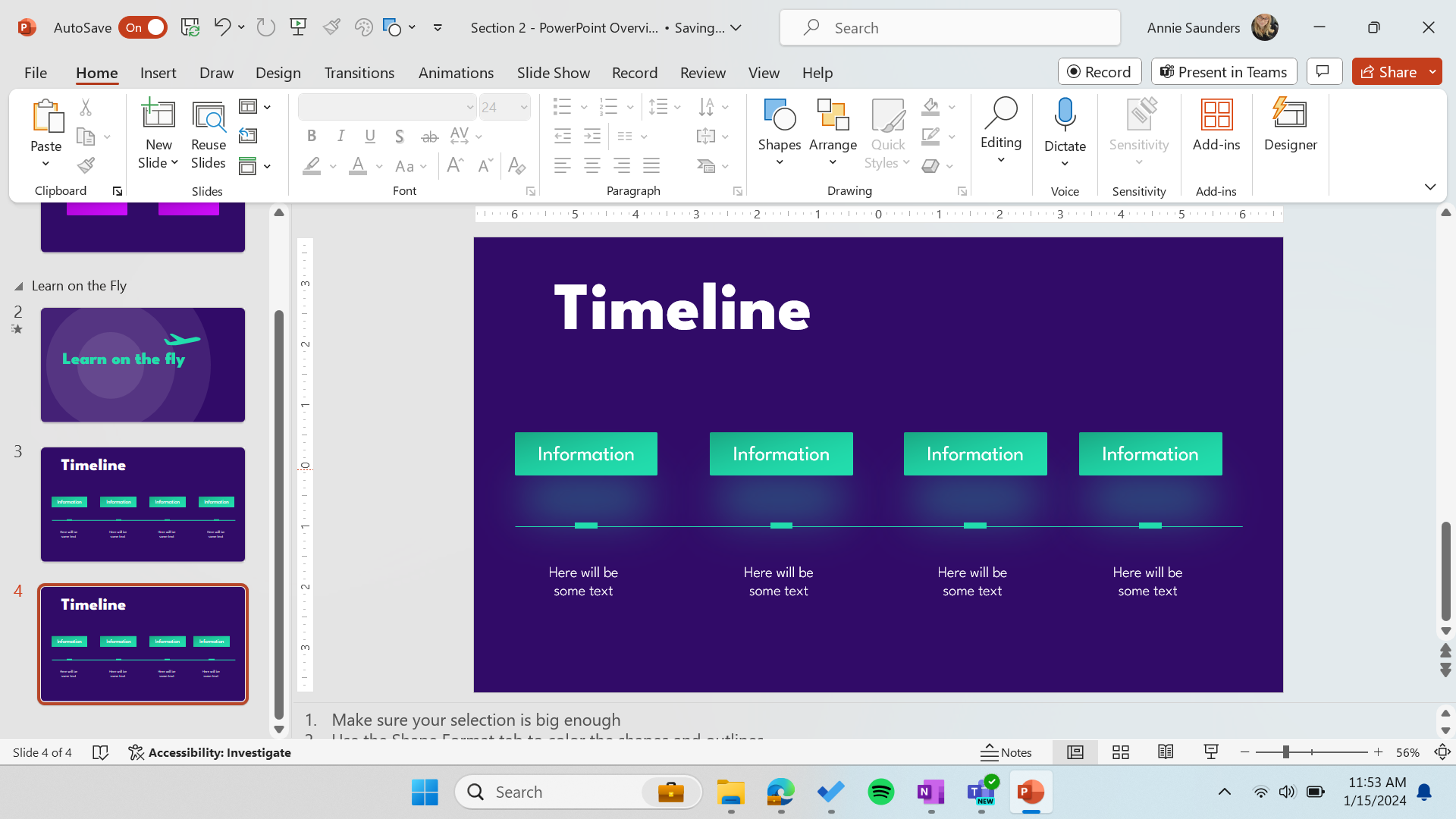Switch to Reading View
The width and height of the screenshot is (1456, 819).
[1166, 752]
